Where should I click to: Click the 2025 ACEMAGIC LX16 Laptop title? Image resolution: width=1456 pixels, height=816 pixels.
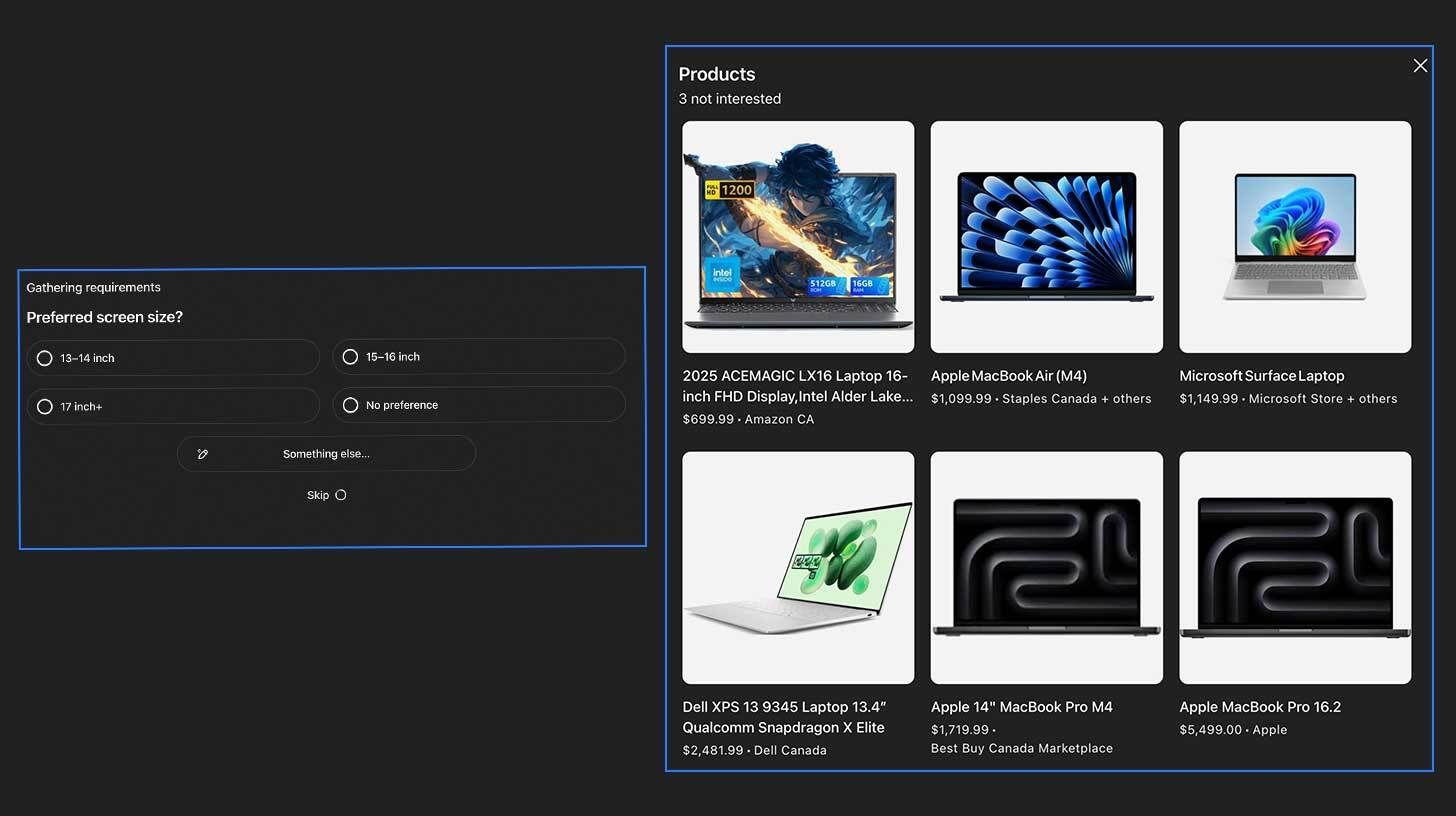[797, 386]
